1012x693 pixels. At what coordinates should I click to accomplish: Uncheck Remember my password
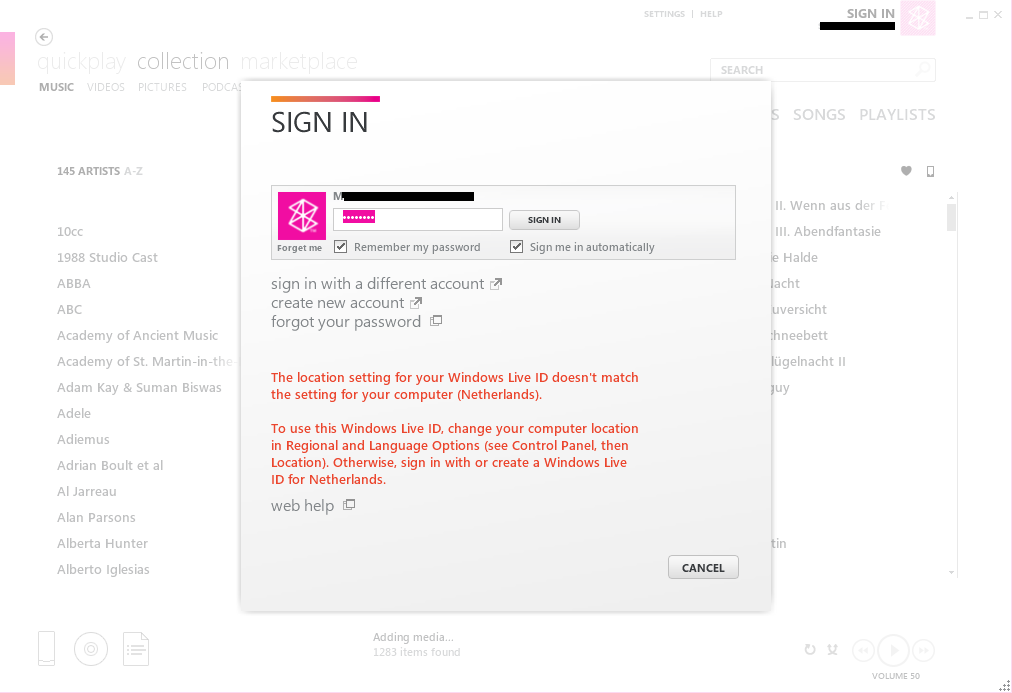[341, 247]
